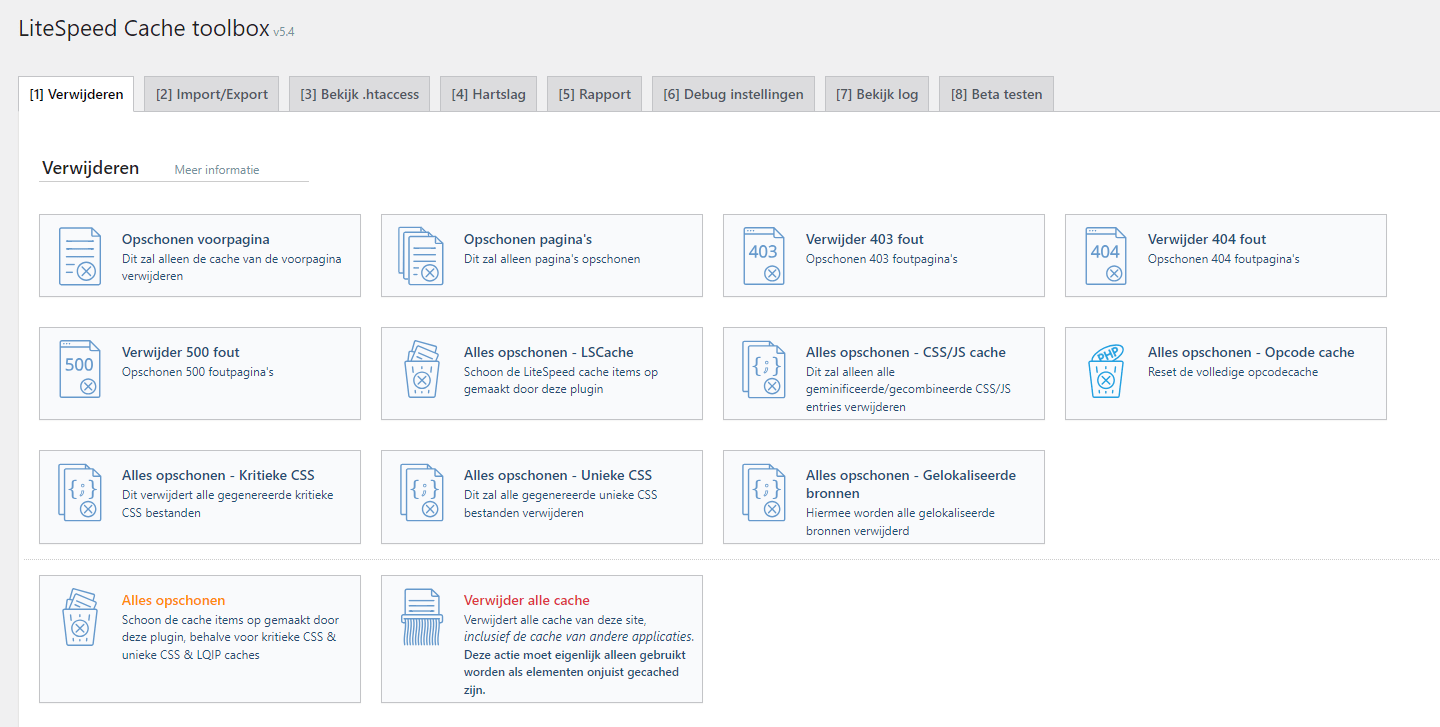Switch to the Import/Export tab
The height and width of the screenshot is (727, 1440).
211,93
